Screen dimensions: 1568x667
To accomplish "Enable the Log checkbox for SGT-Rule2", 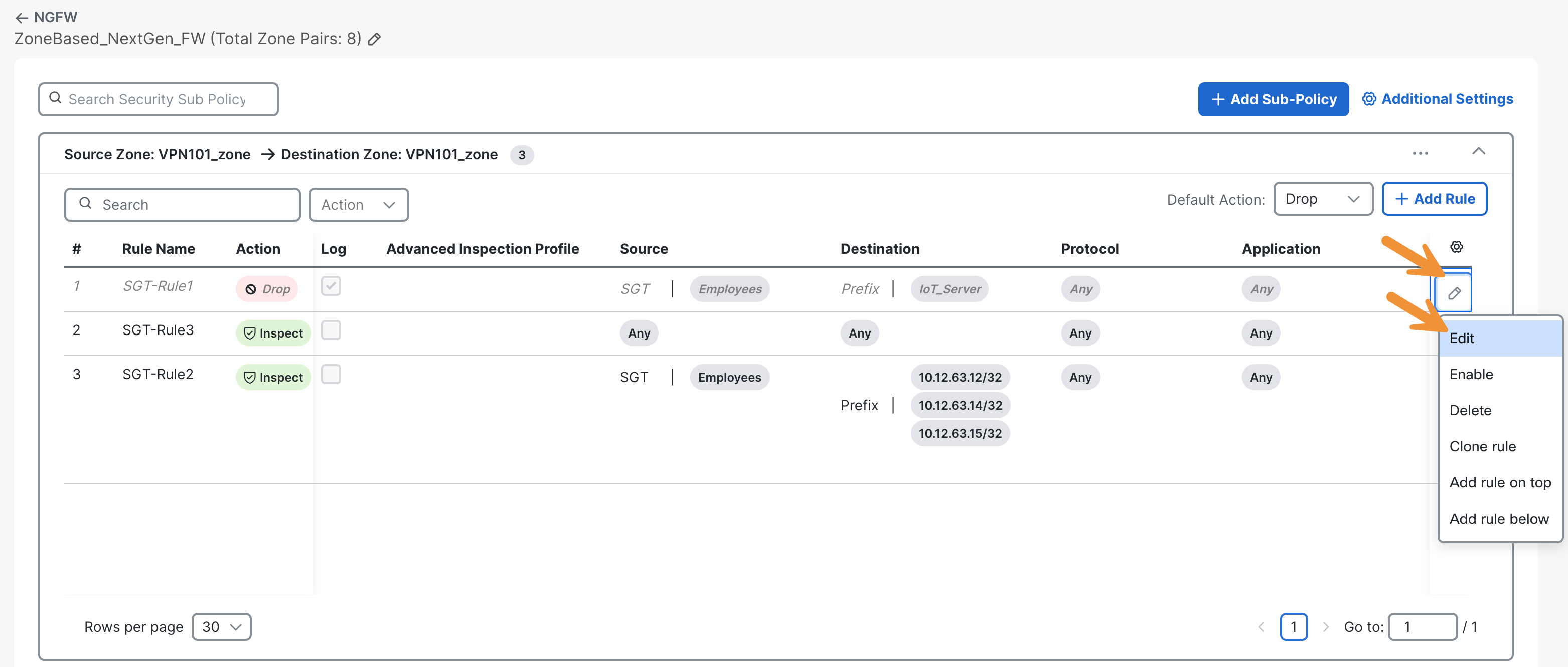I will 331,374.
